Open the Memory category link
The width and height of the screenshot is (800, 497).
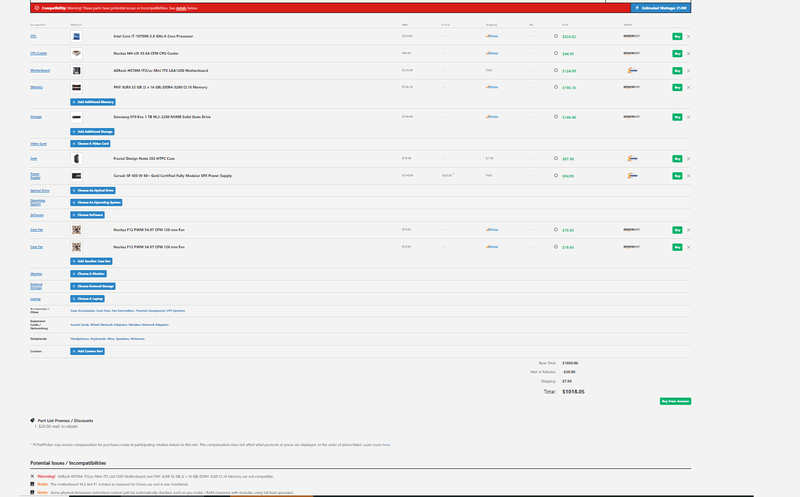click(37, 87)
